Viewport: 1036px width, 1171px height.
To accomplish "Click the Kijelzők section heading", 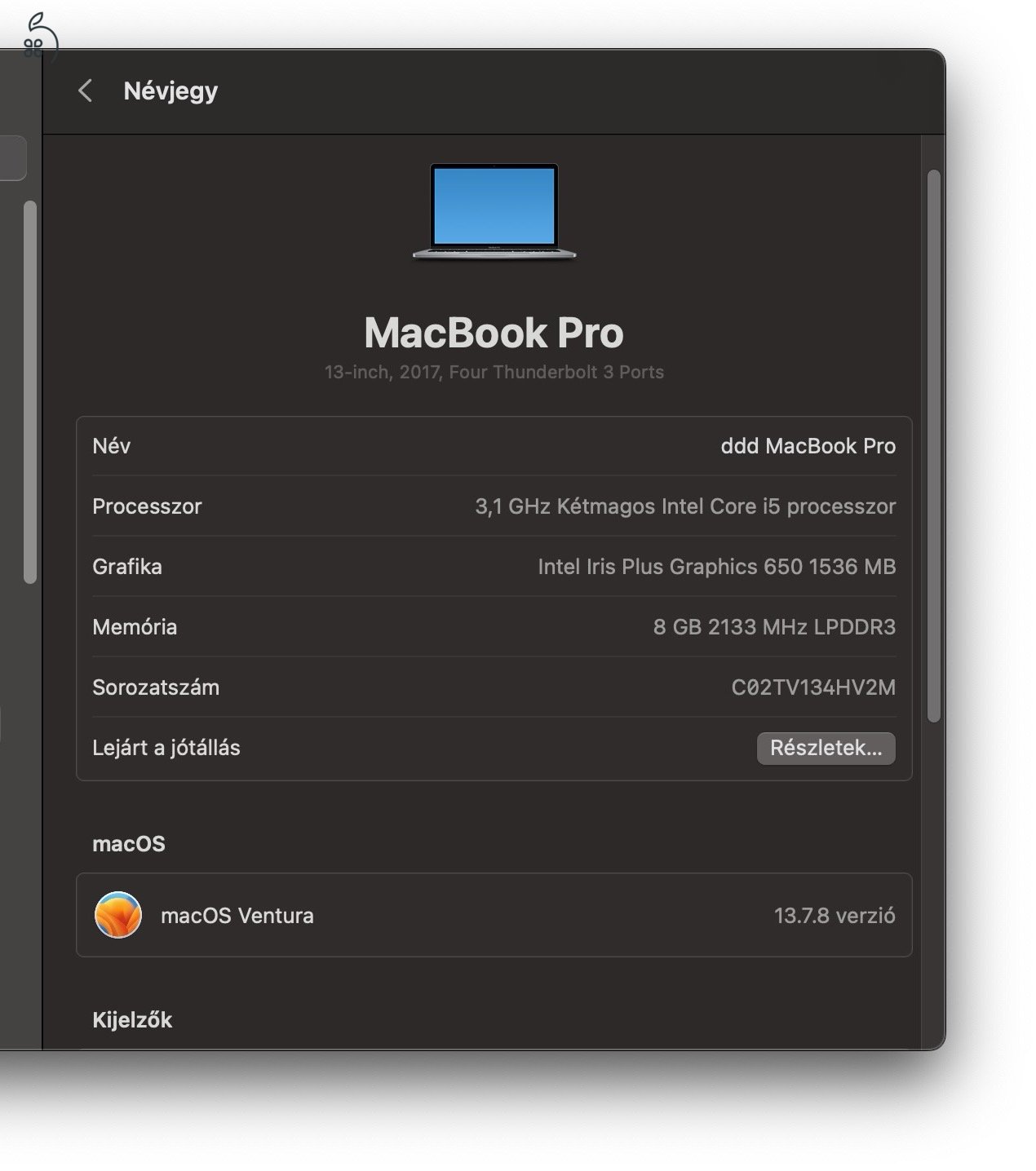I will coord(131,1019).
